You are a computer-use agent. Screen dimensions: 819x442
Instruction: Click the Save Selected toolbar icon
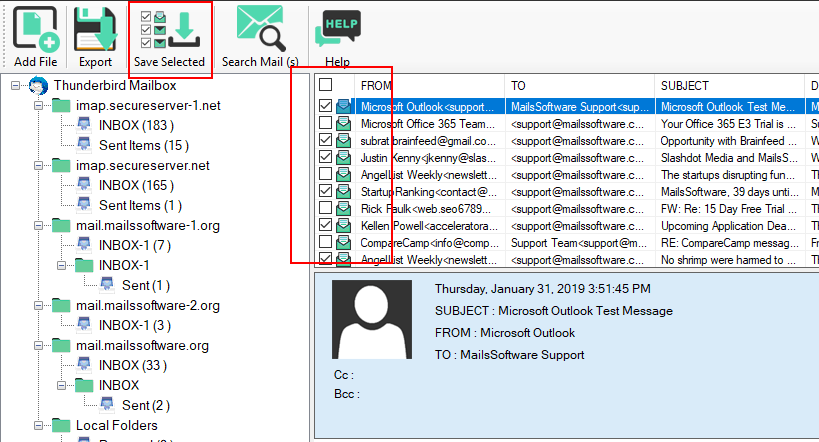tap(170, 30)
